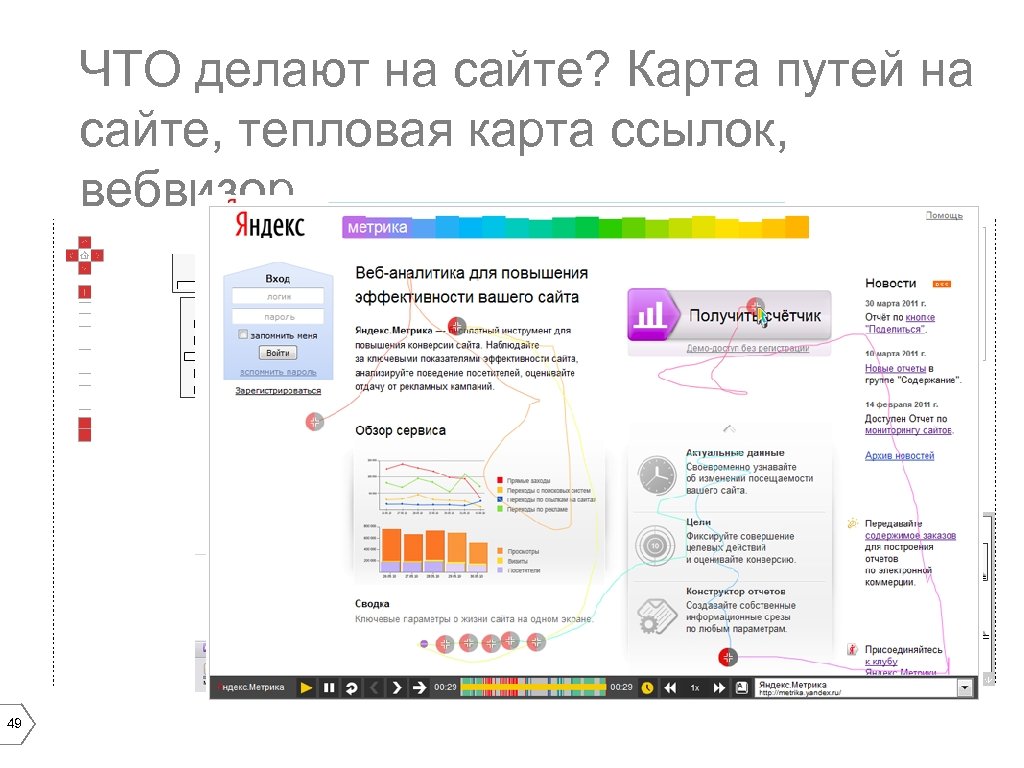Open Демо-доступ без регистрации link
This screenshot has width=1024, height=768.
click(748, 349)
